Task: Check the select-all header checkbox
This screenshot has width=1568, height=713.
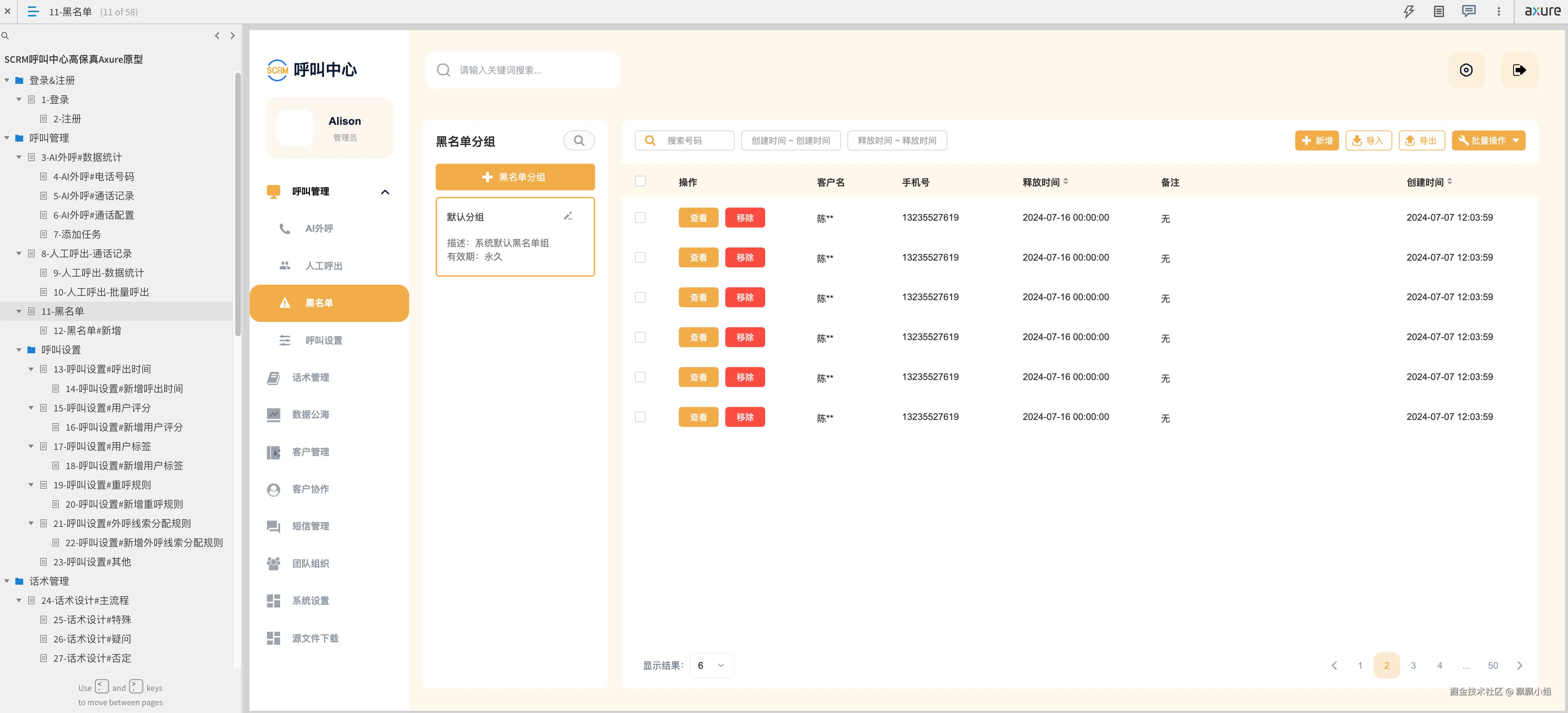Action: [x=640, y=181]
